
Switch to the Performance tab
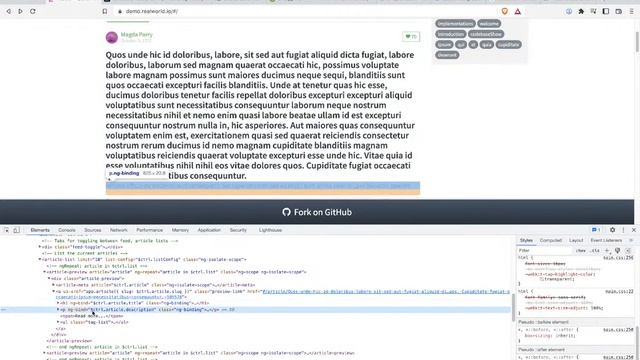pyautogui.click(x=149, y=230)
